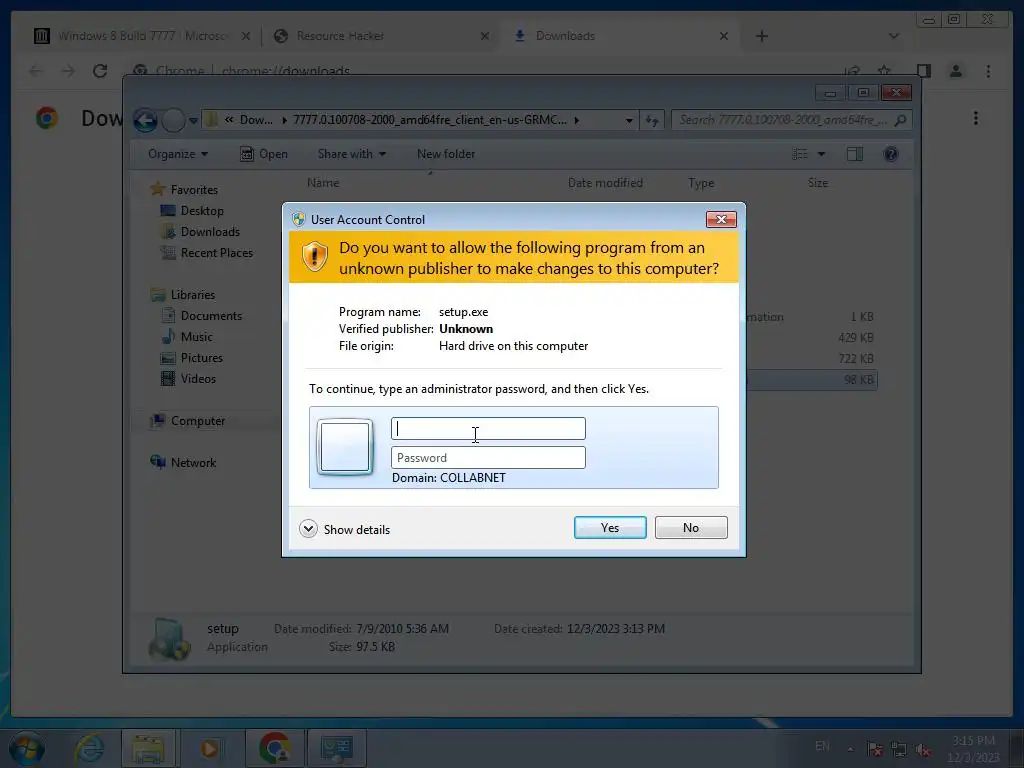The image size is (1024, 768).
Task: Click the Explorer search box
Action: (x=792, y=120)
